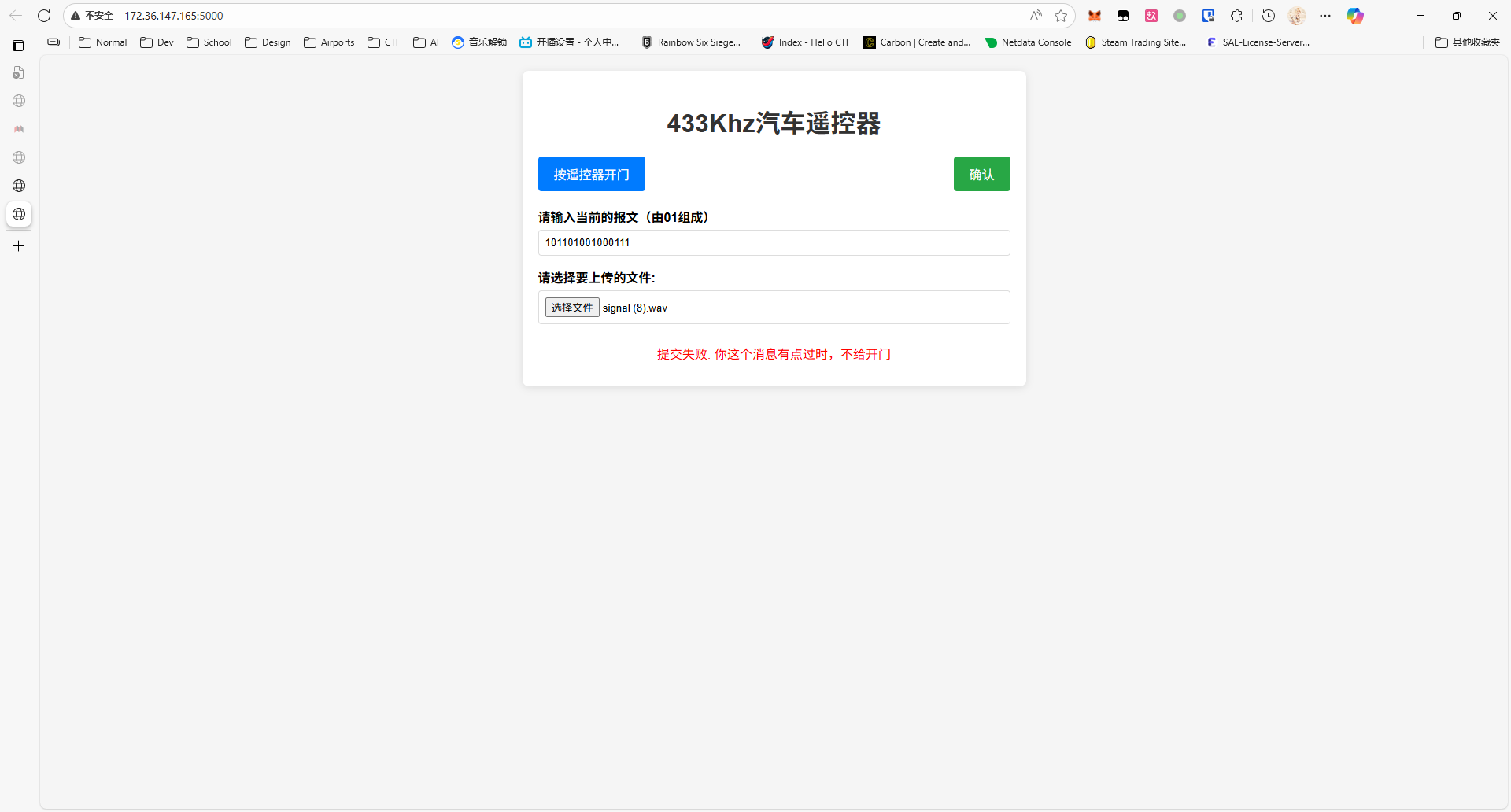
Task: Open the Netdata Console bookmark
Action: [x=1028, y=42]
